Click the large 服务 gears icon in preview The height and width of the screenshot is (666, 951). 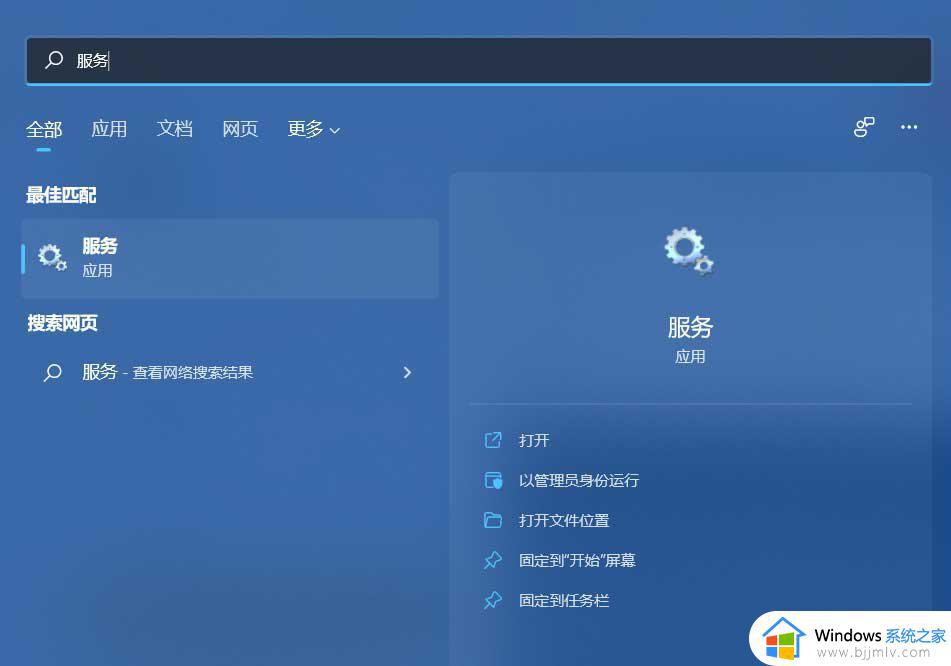(x=689, y=251)
